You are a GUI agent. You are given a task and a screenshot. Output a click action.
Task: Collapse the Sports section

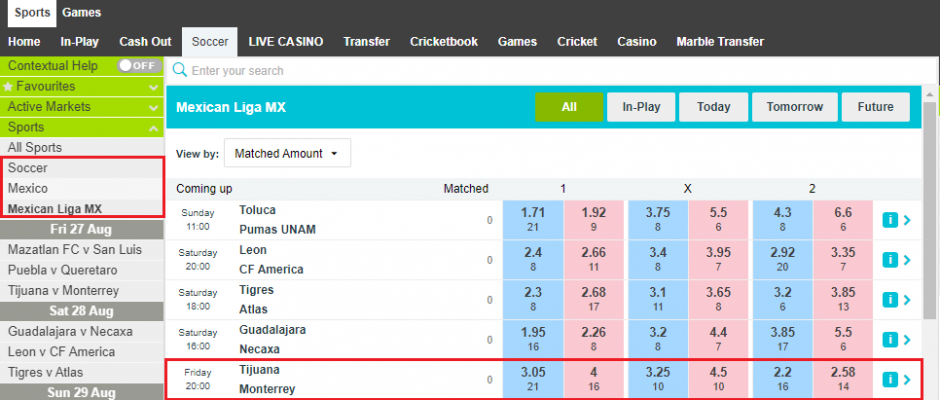click(153, 128)
